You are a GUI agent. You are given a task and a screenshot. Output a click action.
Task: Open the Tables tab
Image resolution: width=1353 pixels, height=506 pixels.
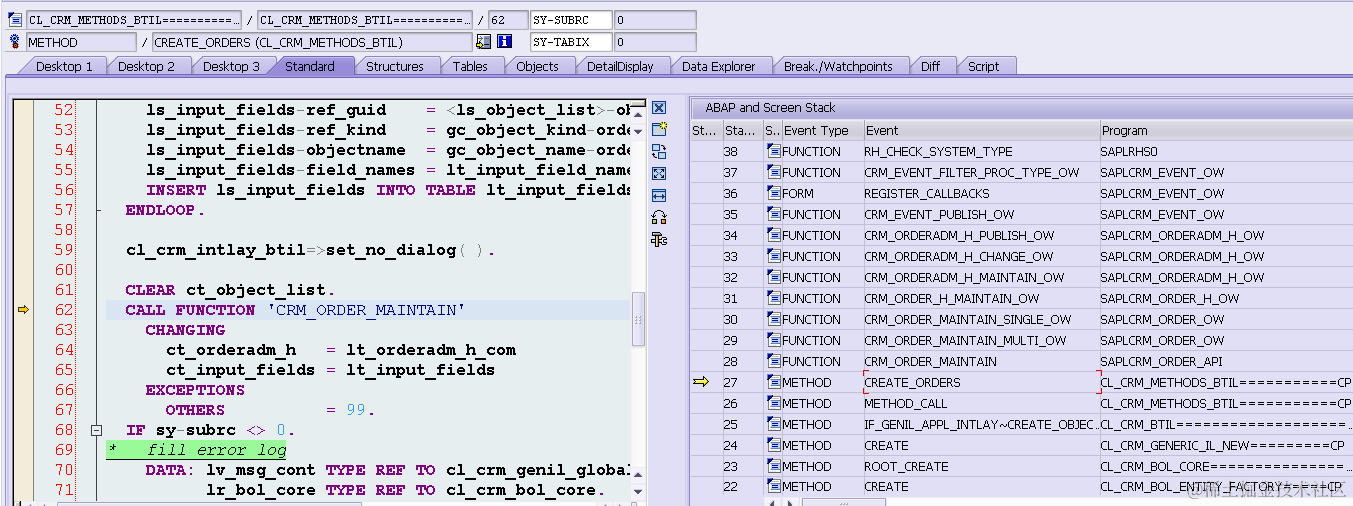click(x=470, y=66)
